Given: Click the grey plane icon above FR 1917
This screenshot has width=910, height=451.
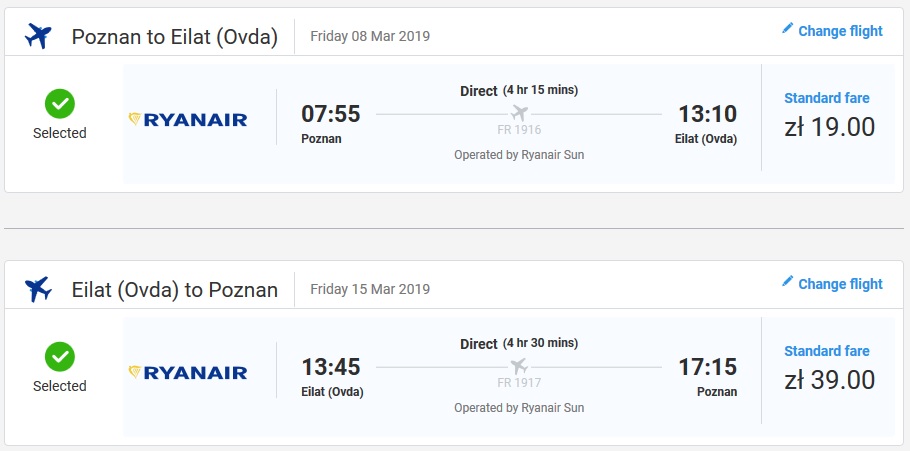Looking at the screenshot, I should point(519,366).
